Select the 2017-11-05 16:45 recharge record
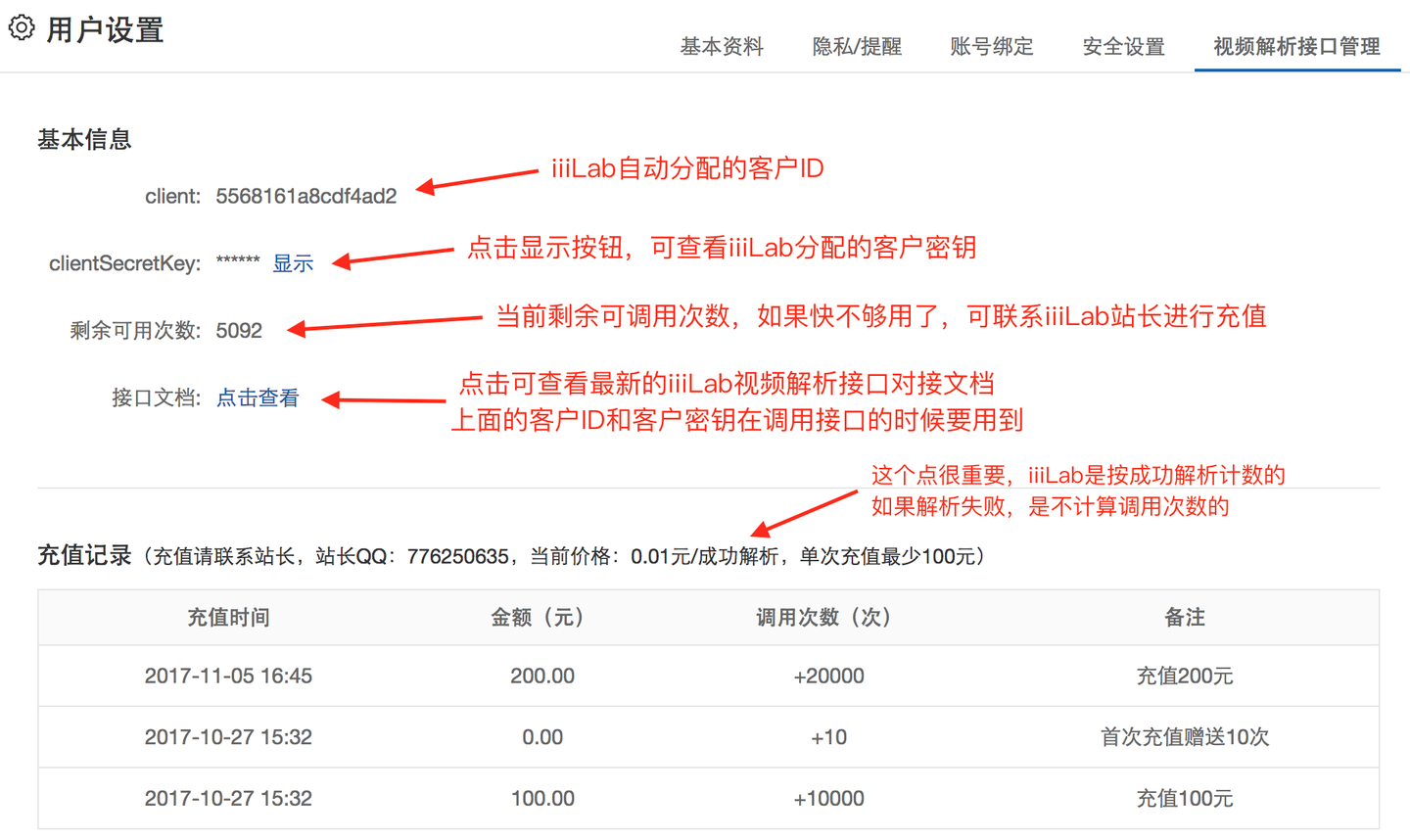 coord(228,676)
